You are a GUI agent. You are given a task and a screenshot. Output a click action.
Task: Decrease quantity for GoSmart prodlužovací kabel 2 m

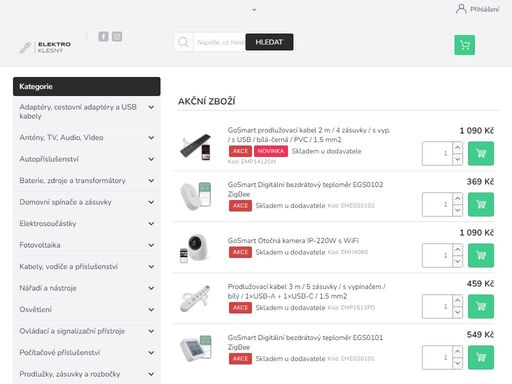pyautogui.click(x=458, y=159)
